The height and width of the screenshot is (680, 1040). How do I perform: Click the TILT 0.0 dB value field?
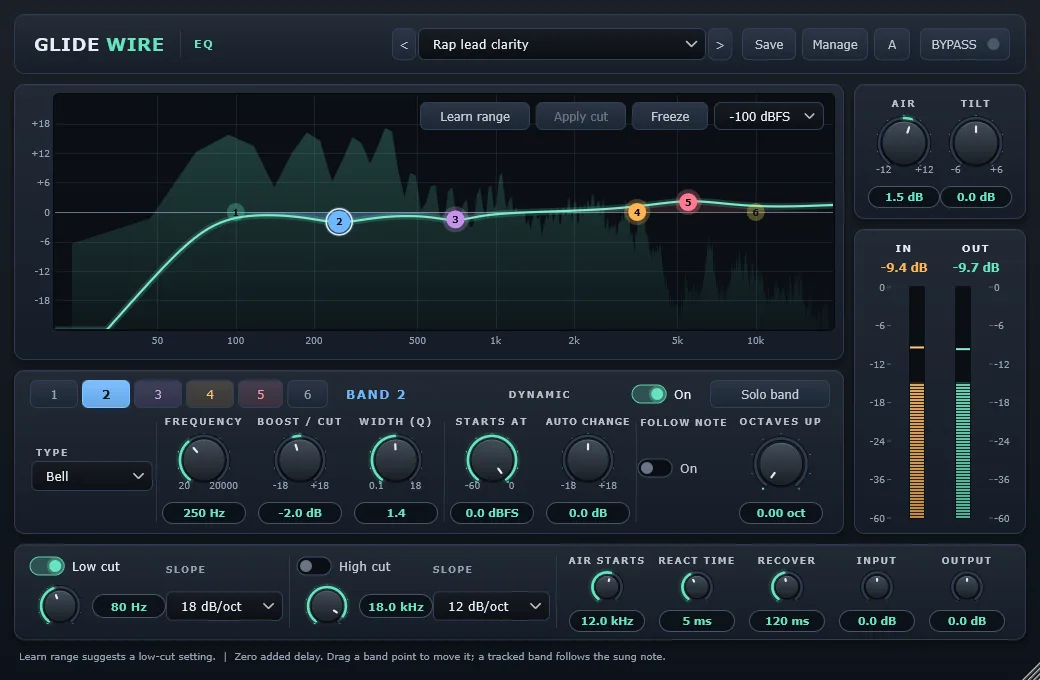[975, 197]
